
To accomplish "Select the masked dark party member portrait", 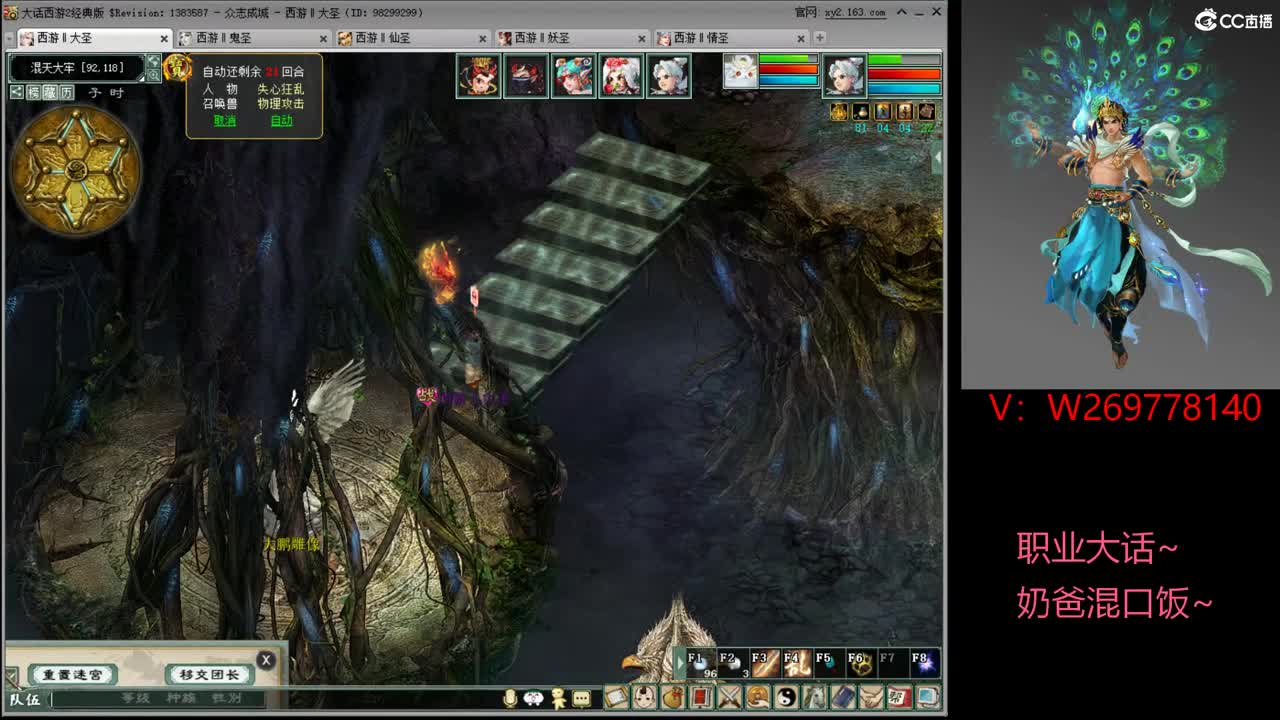I will [526, 76].
